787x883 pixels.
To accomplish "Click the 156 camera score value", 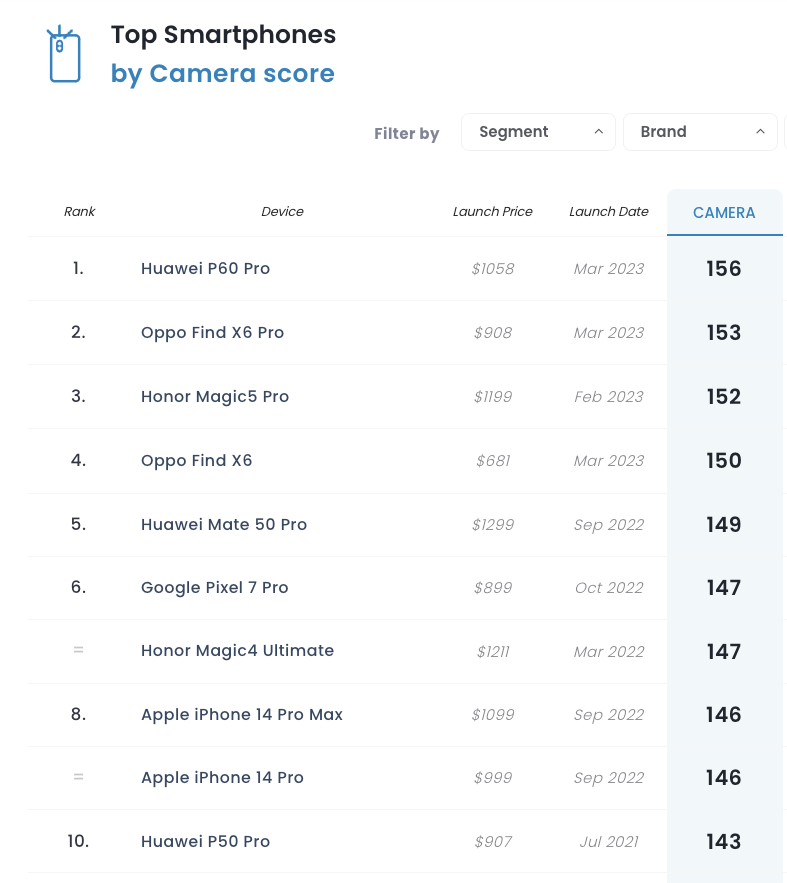I will click(x=724, y=269).
